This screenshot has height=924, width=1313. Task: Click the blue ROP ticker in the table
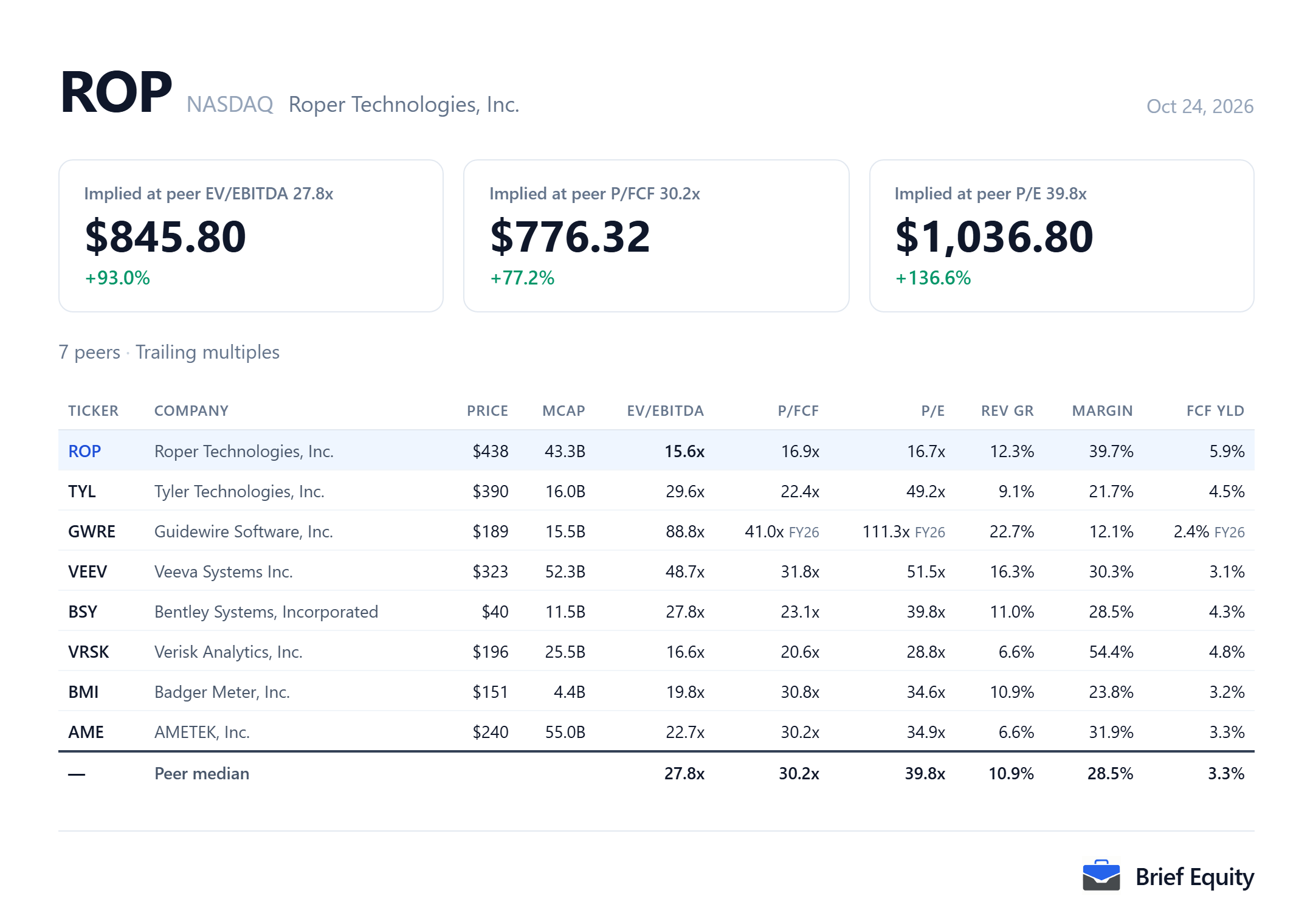point(84,451)
